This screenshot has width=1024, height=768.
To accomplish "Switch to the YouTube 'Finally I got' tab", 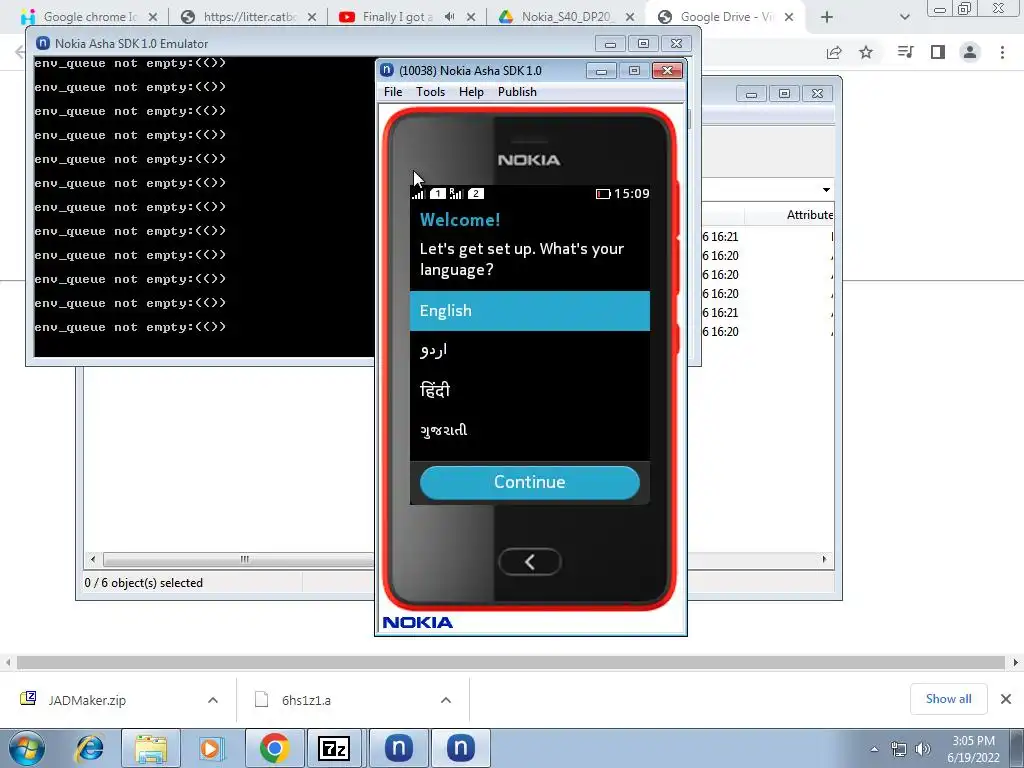I will [408, 17].
